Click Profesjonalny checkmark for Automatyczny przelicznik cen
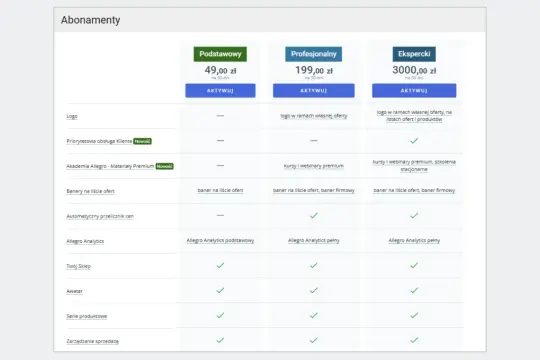 (313, 216)
